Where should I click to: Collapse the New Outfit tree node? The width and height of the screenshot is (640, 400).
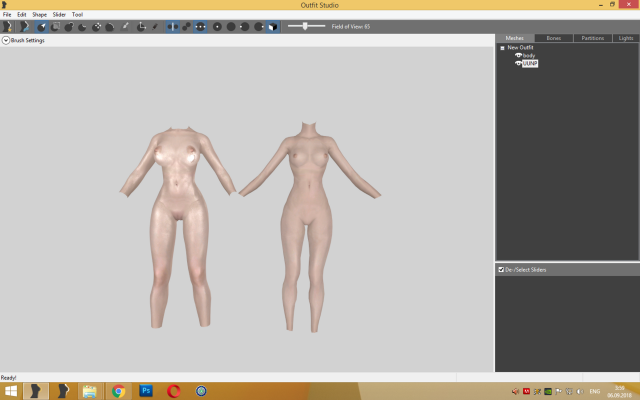502,47
